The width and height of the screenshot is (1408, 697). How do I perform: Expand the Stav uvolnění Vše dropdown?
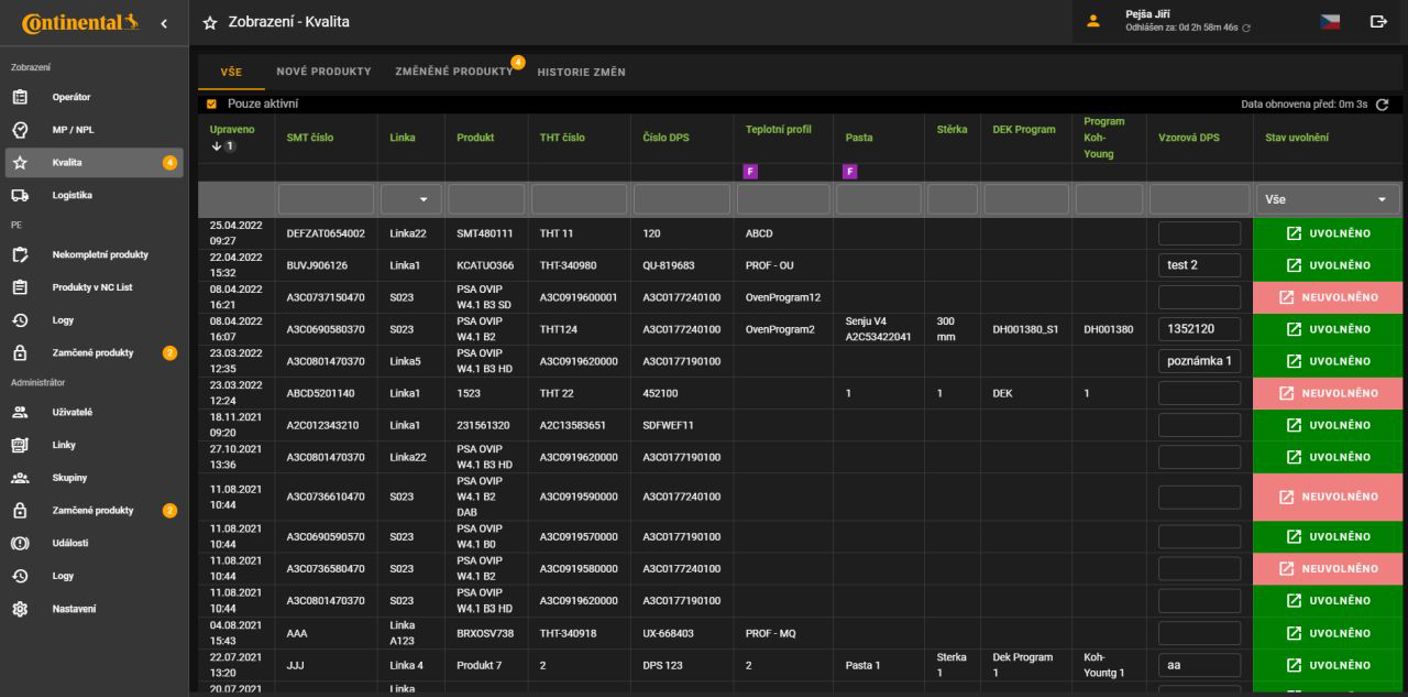pyautogui.click(x=1327, y=200)
